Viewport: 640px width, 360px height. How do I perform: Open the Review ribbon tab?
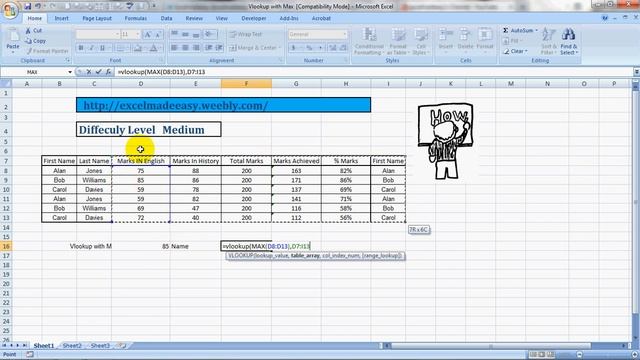click(194, 18)
